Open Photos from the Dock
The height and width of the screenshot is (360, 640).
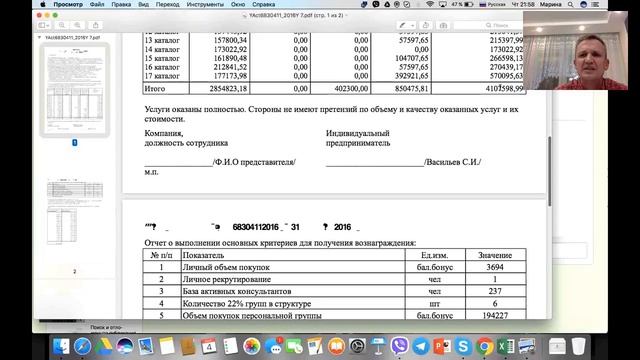[251, 347]
